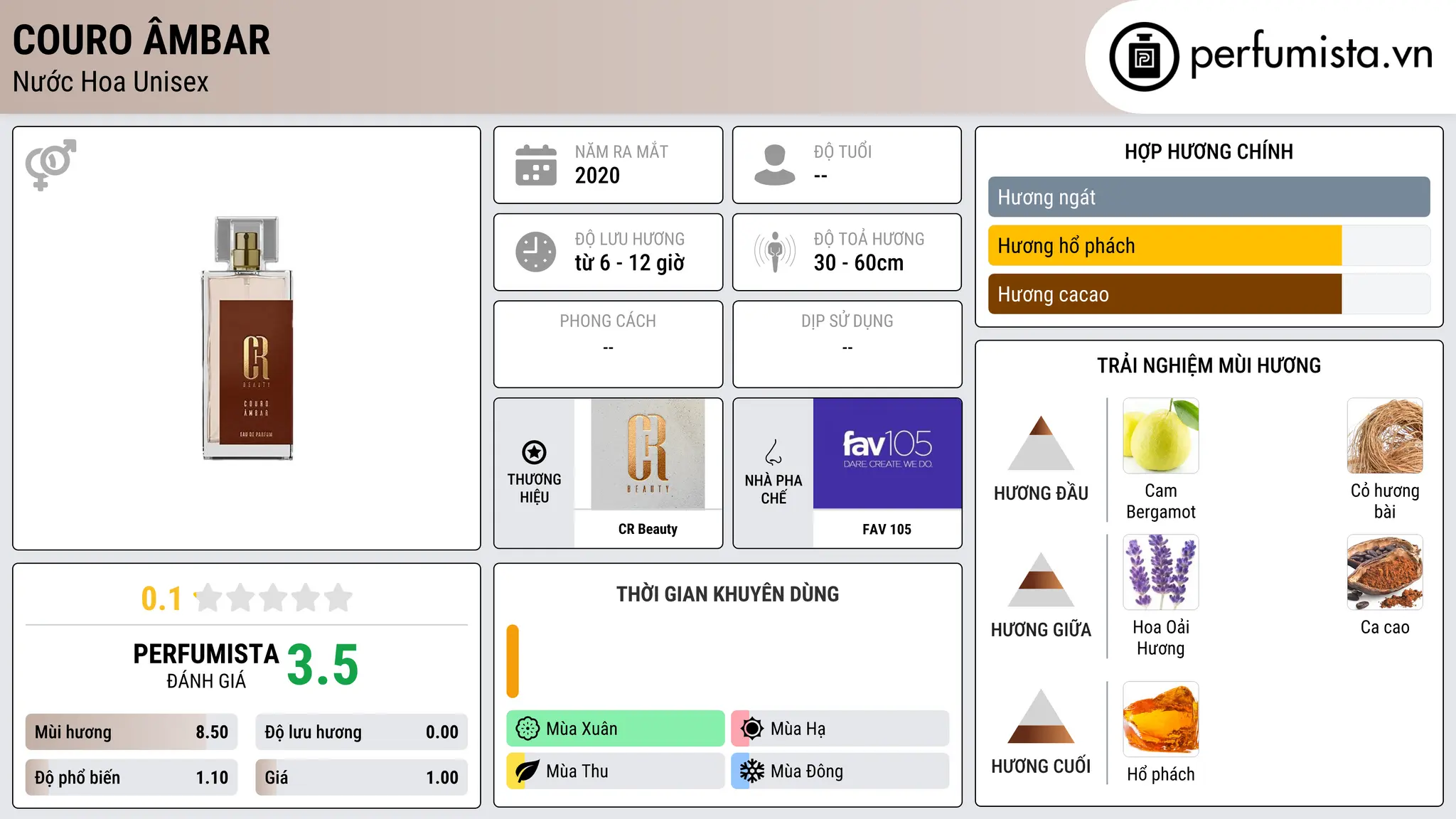Select the Mùa Hạ season bar

coord(840,729)
